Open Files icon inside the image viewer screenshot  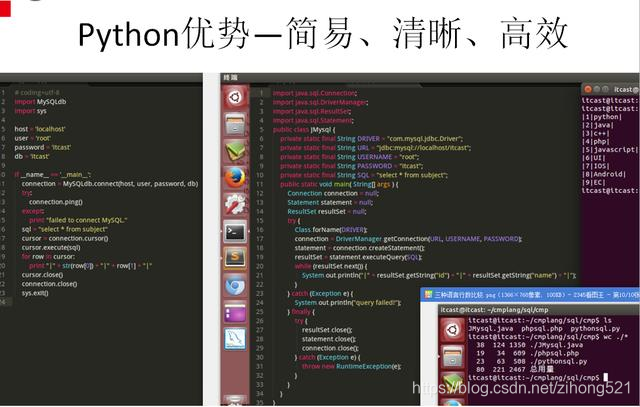pos(452,356)
